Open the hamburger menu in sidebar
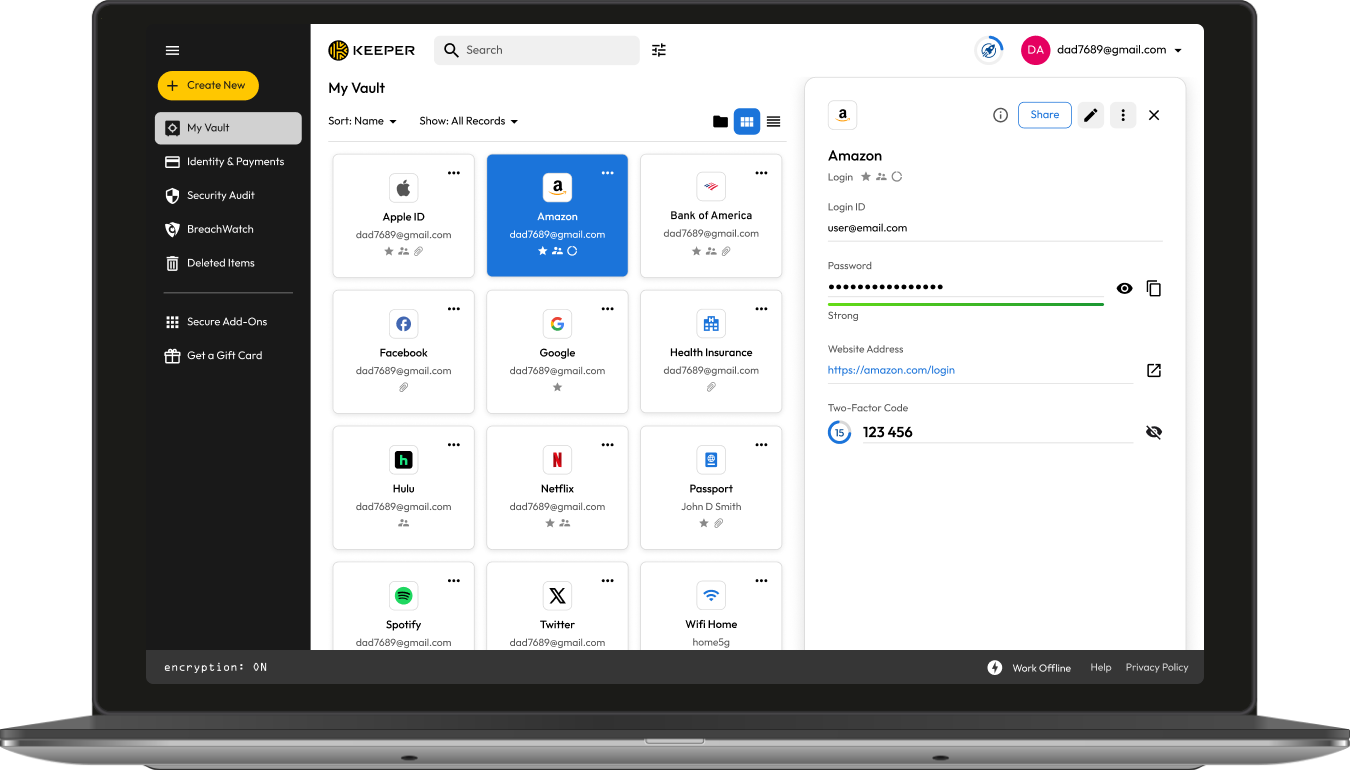This screenshot has width=1350, height=770. [x=172, y=50]
